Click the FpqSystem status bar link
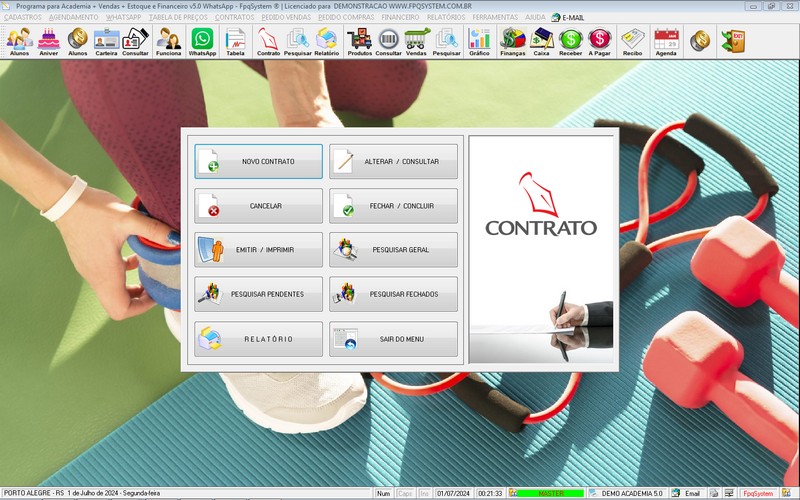The height and width of the screenshot is (500, 800). 758,493
